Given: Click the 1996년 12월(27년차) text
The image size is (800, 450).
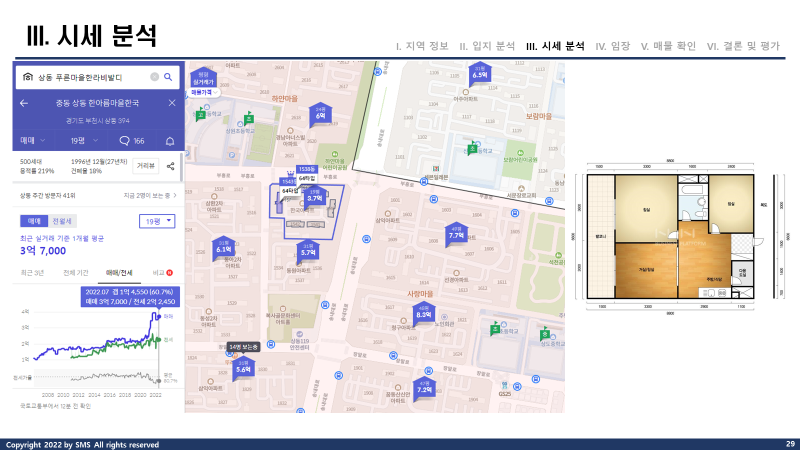Looking at the screenshot, I should tap(99, 162).
